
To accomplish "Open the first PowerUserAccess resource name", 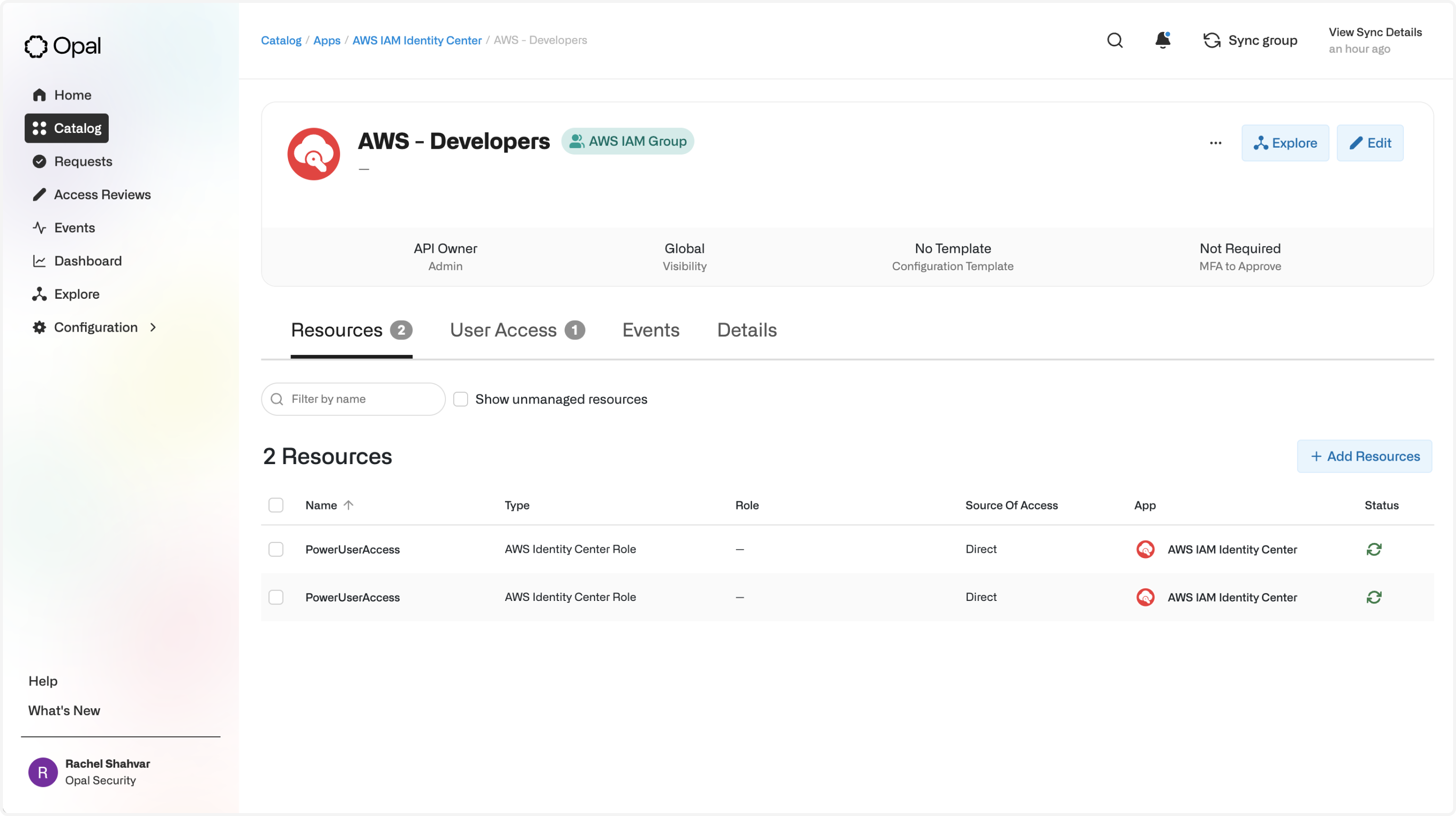I will coord(352,549).
